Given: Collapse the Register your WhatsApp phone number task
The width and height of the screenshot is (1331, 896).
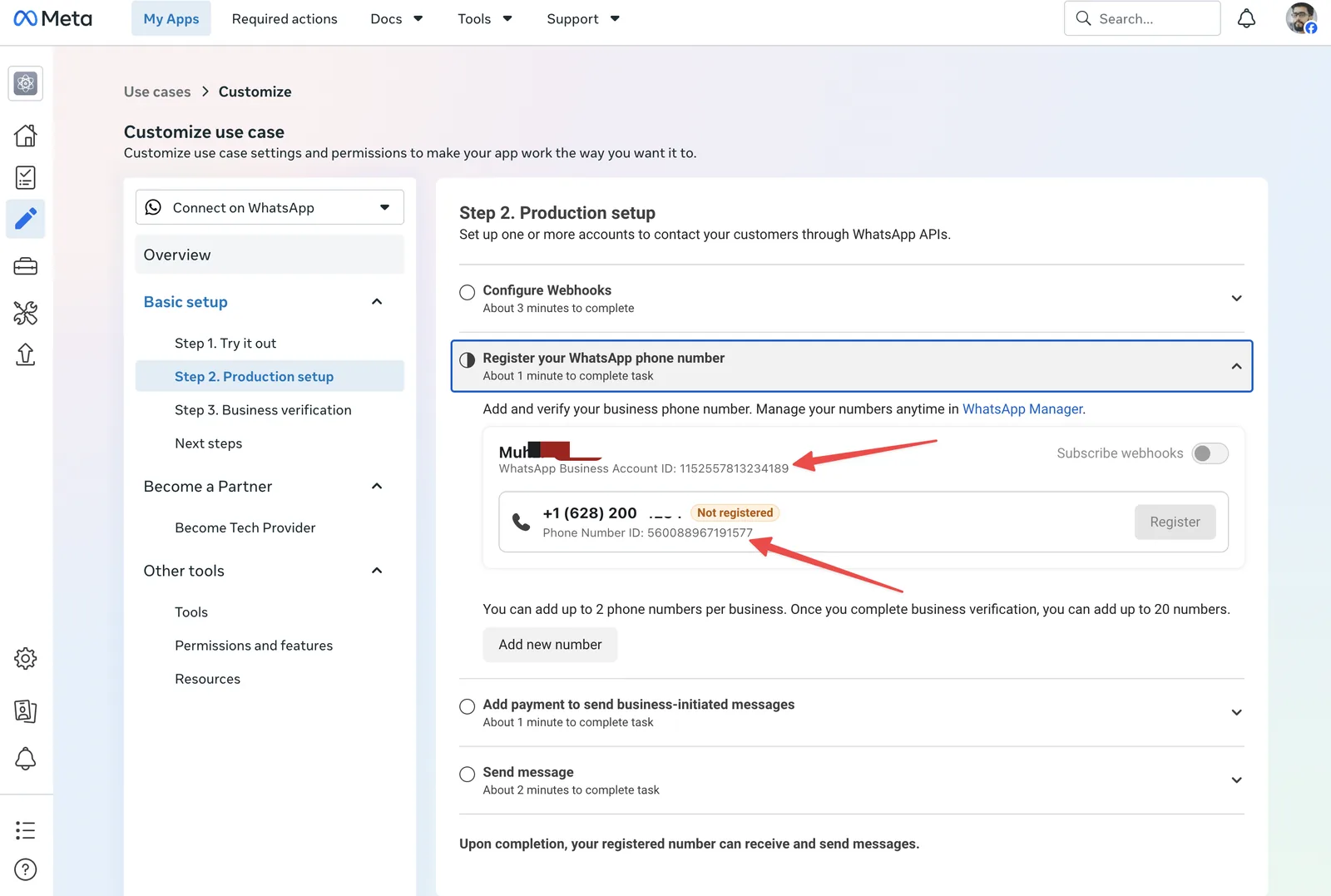Looking at the screenshot, I should pos(1237,366).
